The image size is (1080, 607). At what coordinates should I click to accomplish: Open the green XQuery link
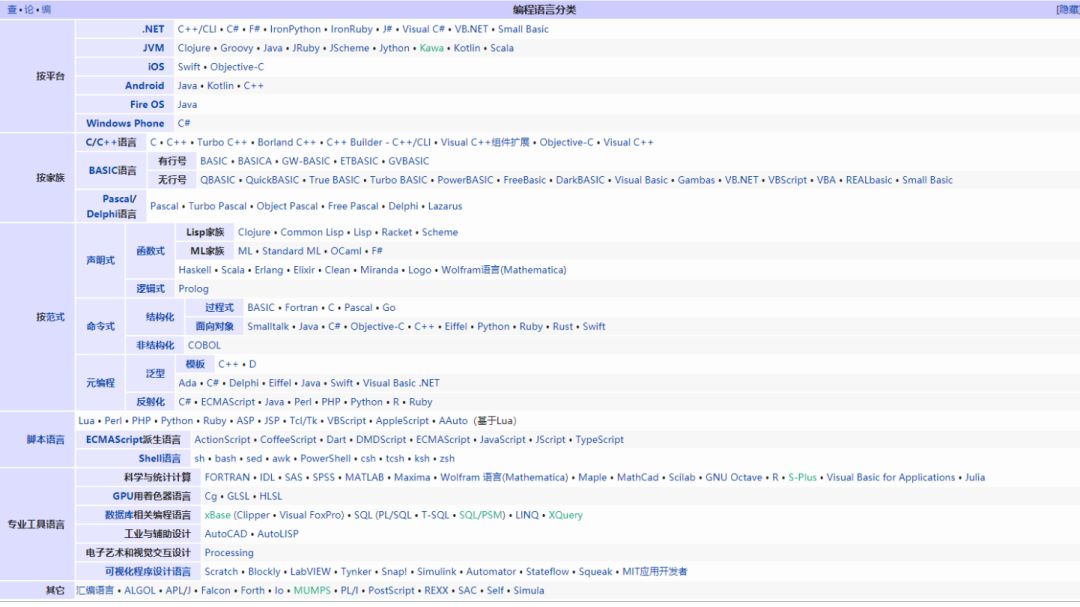[565, 515]
